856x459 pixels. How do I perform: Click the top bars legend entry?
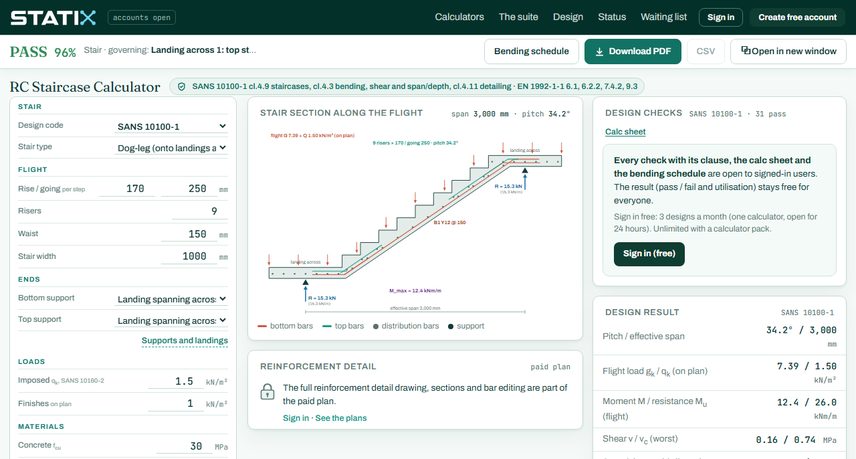(343, 326)
